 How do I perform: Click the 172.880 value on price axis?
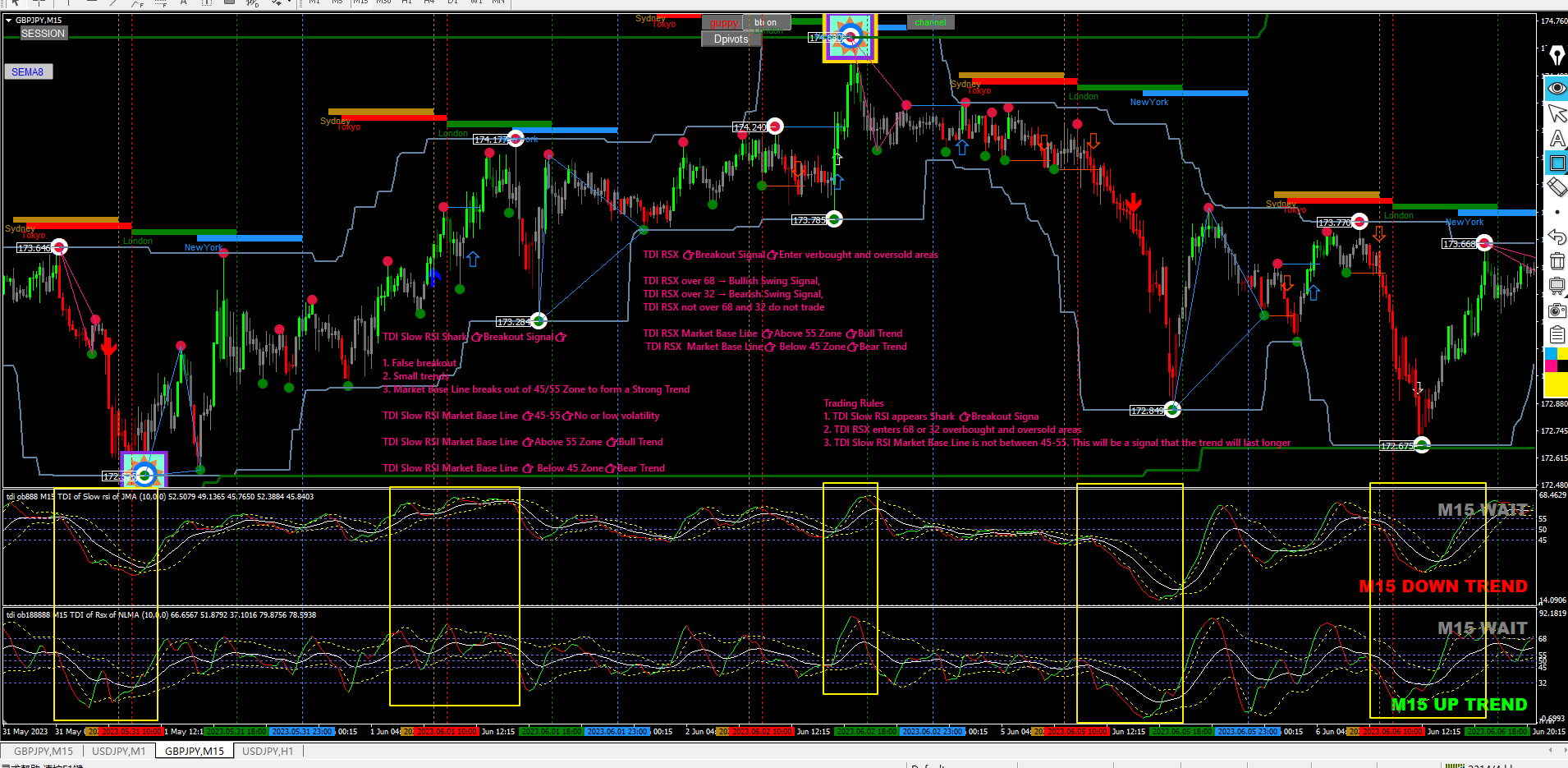[1553, 404]
